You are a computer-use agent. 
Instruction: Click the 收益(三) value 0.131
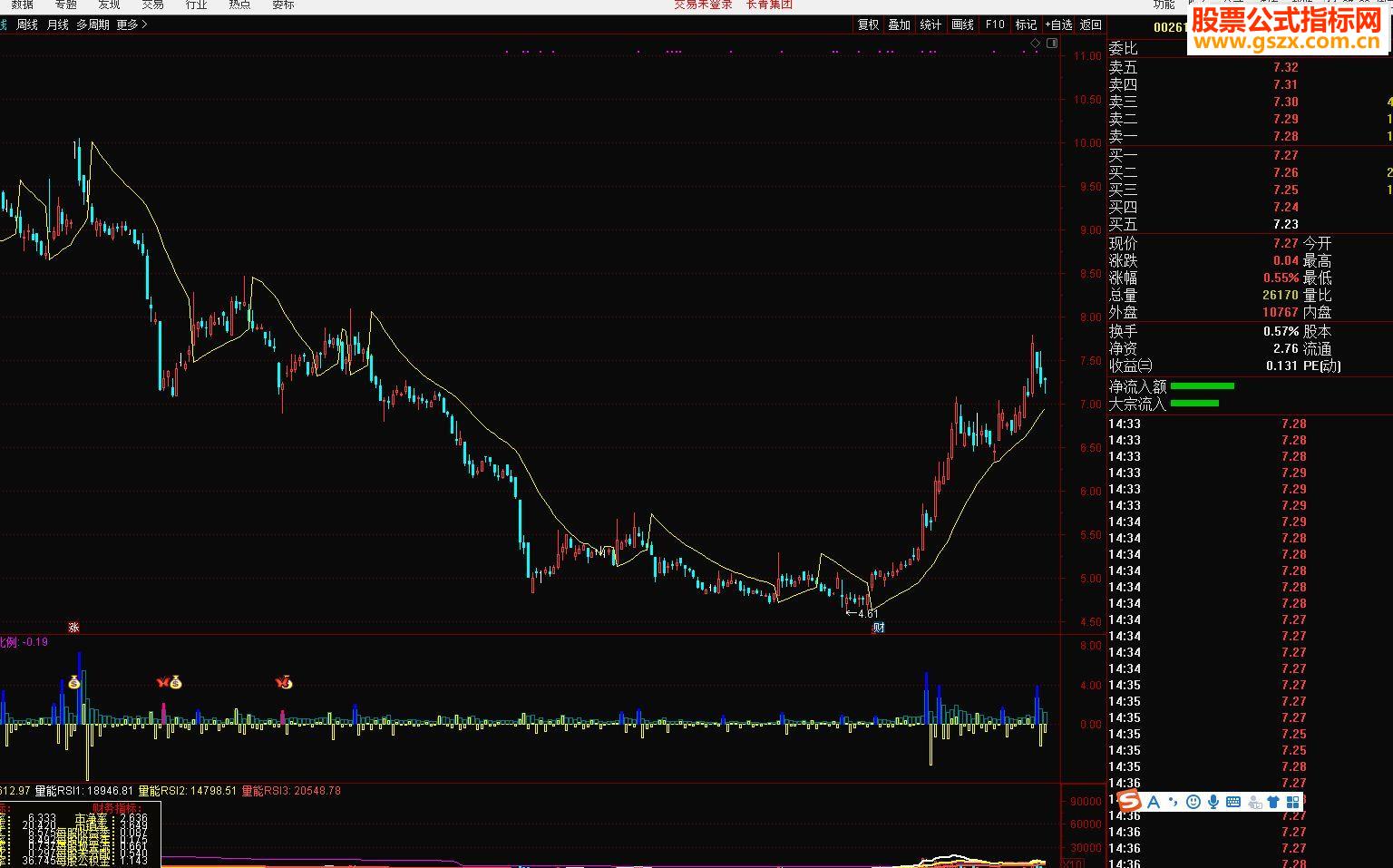coord(1282,366)
